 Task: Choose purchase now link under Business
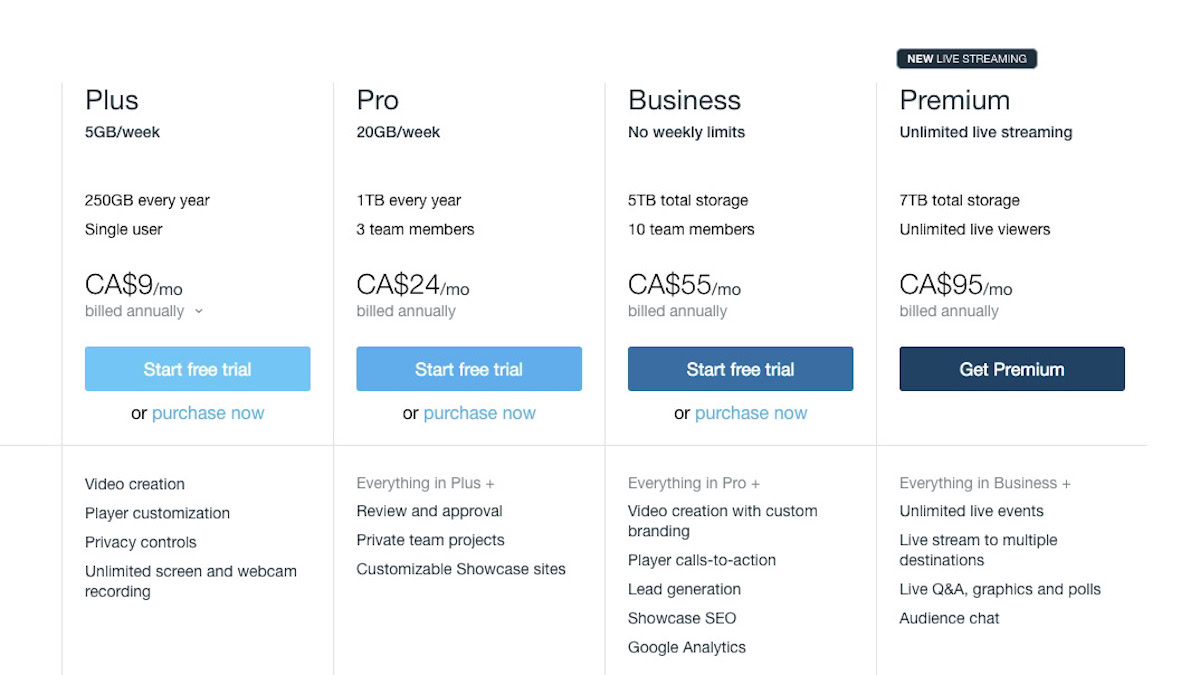click(750, 413)
